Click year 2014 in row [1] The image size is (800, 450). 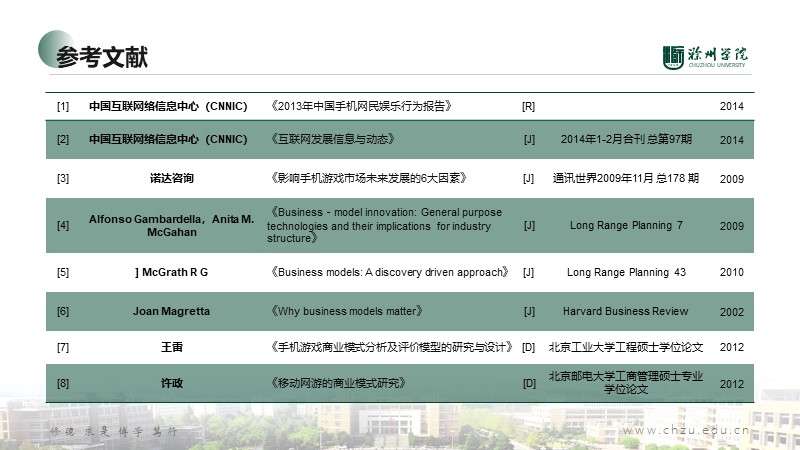(x=732, y=106)
